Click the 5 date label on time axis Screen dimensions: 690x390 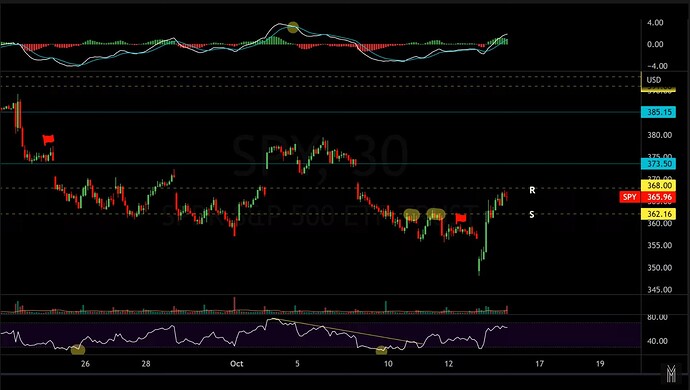[x=297, y=364]
